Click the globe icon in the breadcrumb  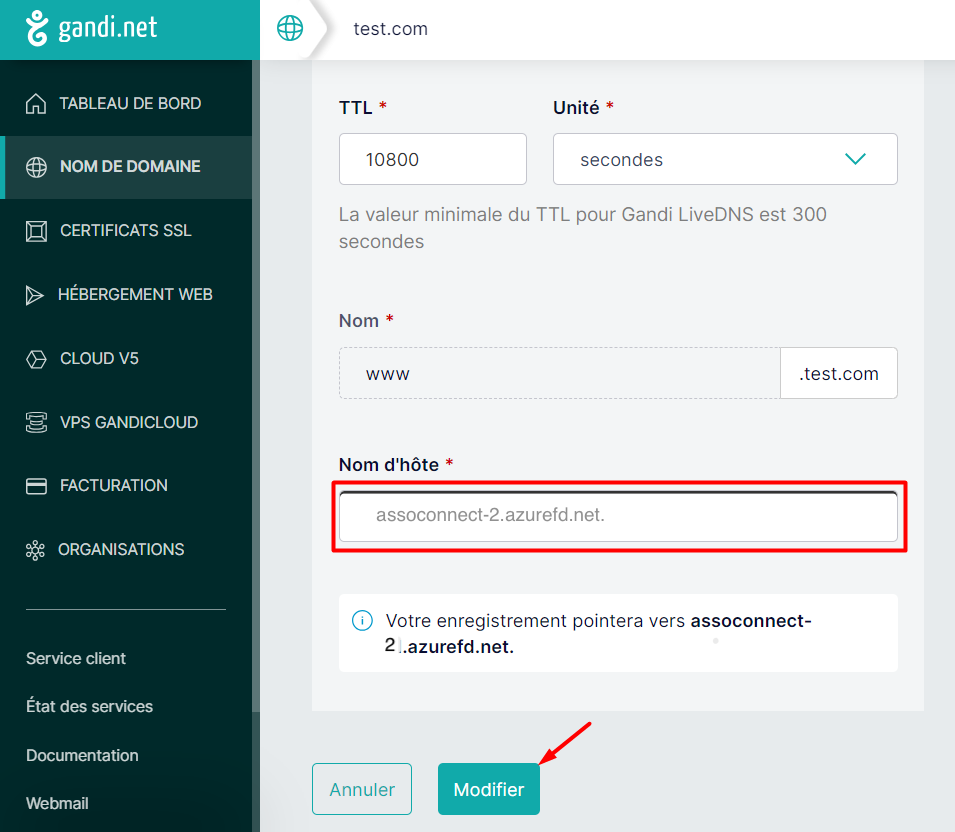click(290, 28)
